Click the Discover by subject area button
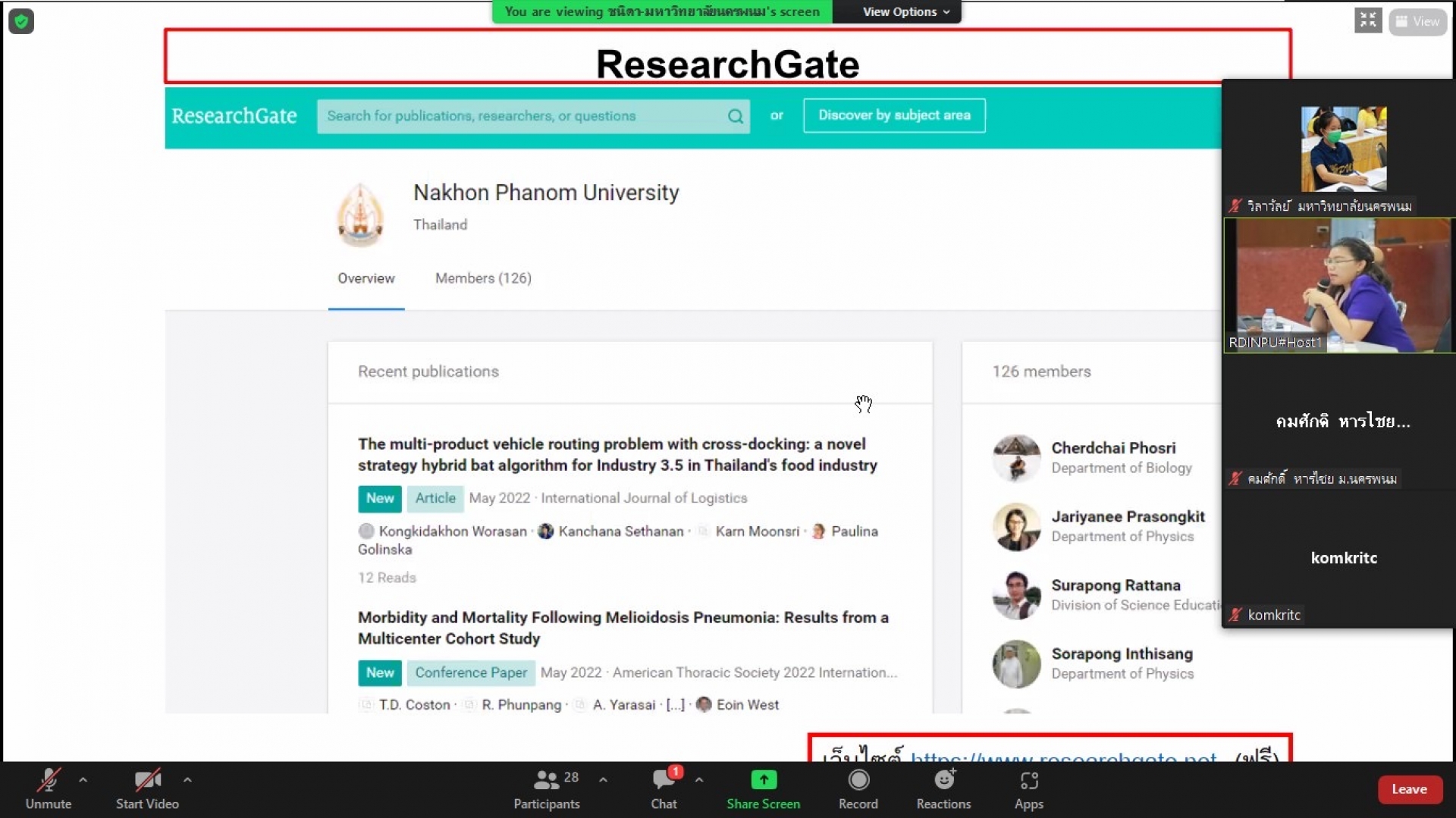1456x818 pixels. click(x=894, y=115)
